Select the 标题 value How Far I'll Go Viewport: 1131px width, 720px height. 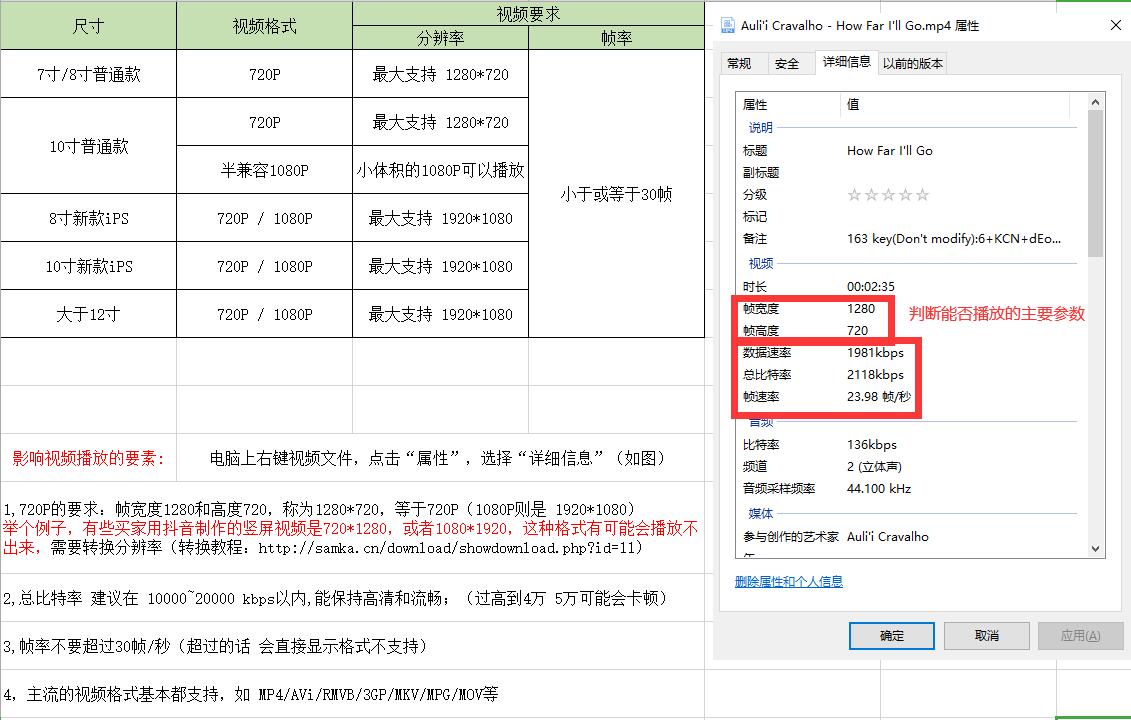(x=888, y=150)
